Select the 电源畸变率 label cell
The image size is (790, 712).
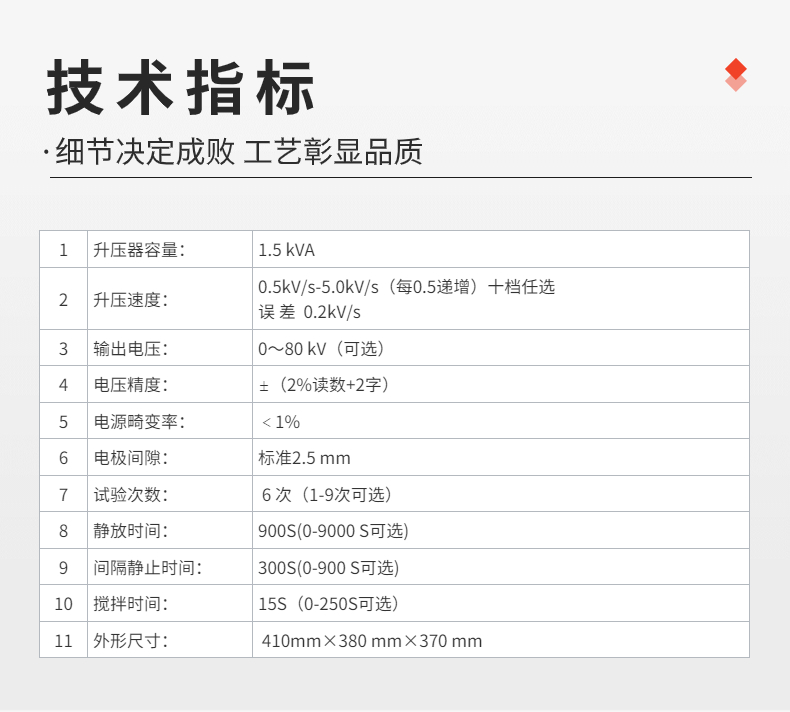(139, 422)
